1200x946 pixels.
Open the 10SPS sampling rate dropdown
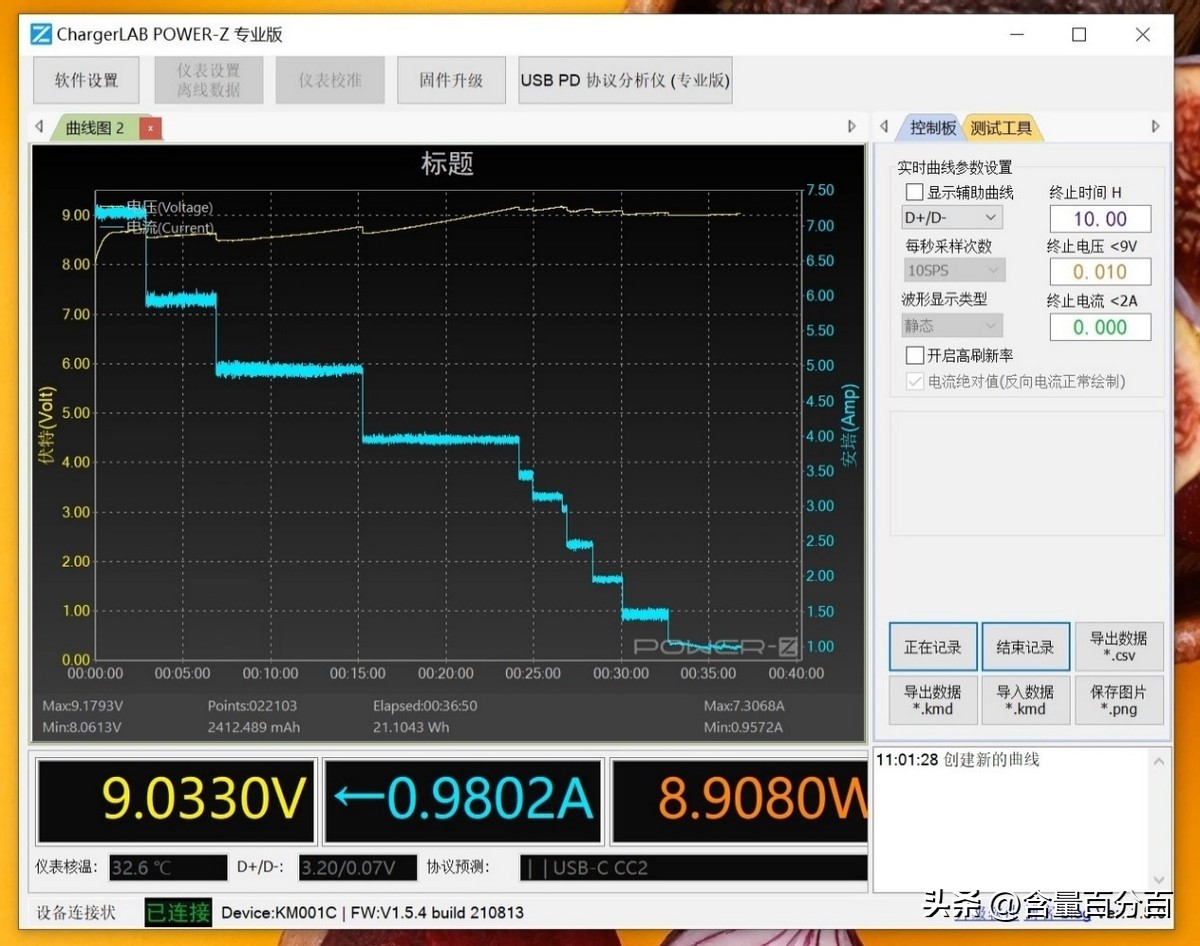pos(952,269)
